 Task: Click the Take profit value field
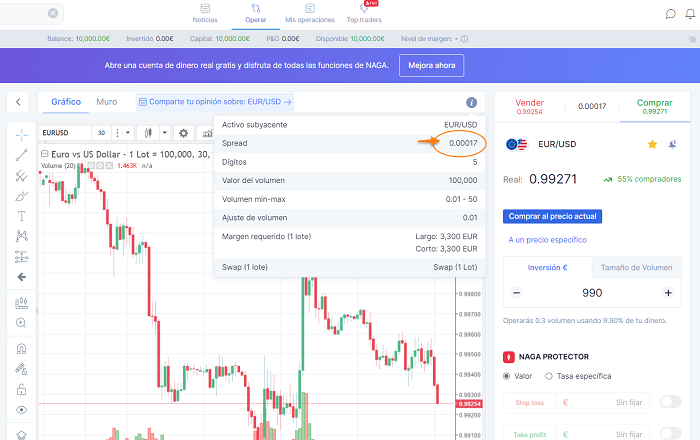603,433
